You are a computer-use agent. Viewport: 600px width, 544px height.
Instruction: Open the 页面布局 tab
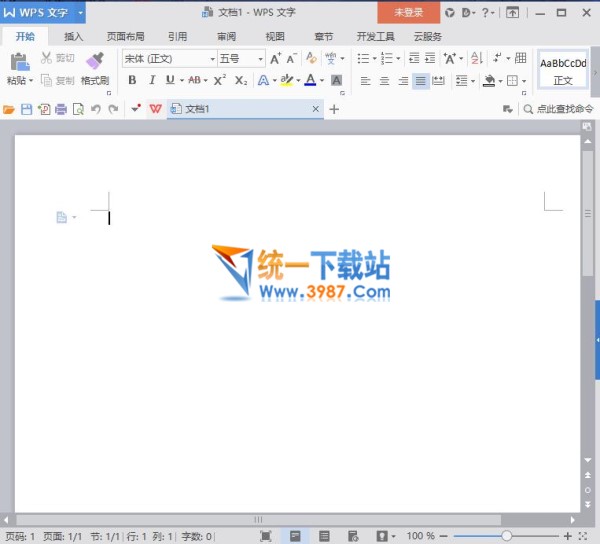tap(125, 37)
